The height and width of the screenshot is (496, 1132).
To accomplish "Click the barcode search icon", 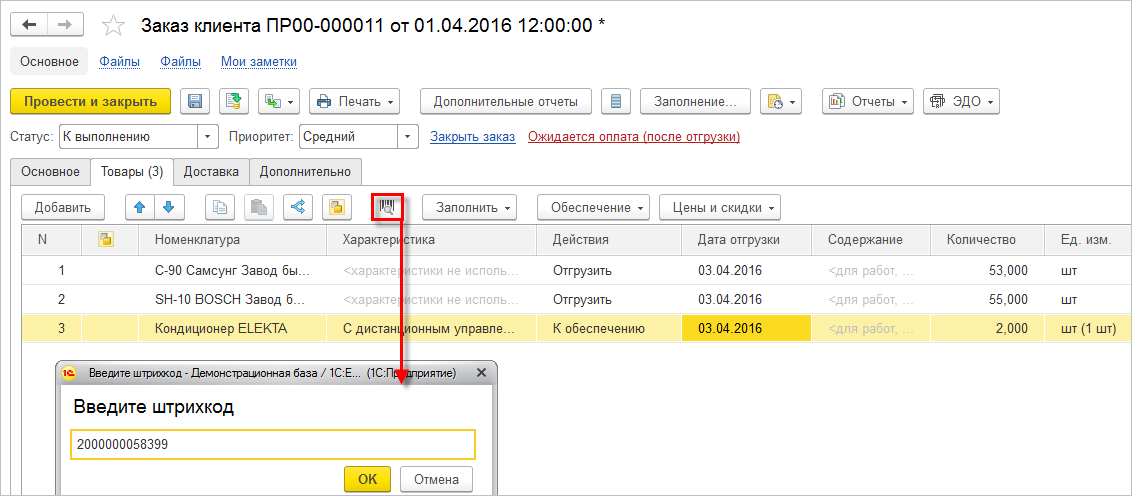I will (386, 207).
